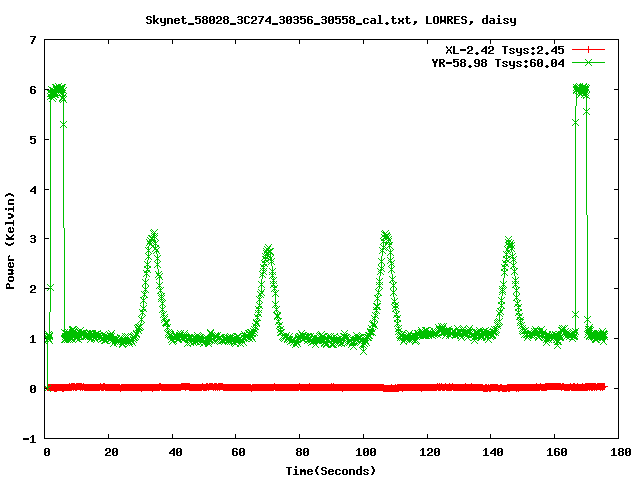
Task: Click y-axis tick label 4
Action: [33, 190]
